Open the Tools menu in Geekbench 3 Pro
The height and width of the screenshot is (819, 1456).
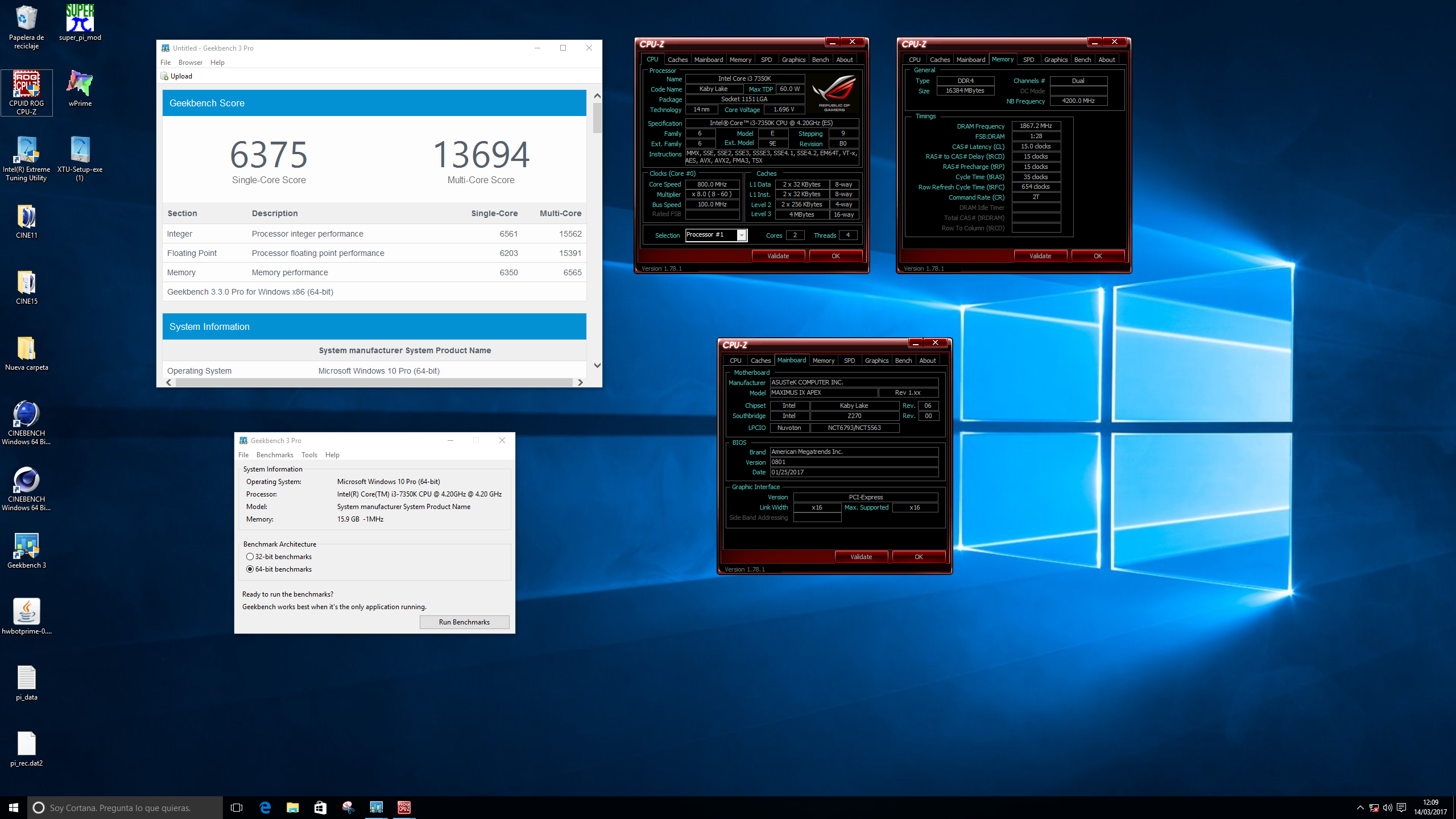coord(309,455)
